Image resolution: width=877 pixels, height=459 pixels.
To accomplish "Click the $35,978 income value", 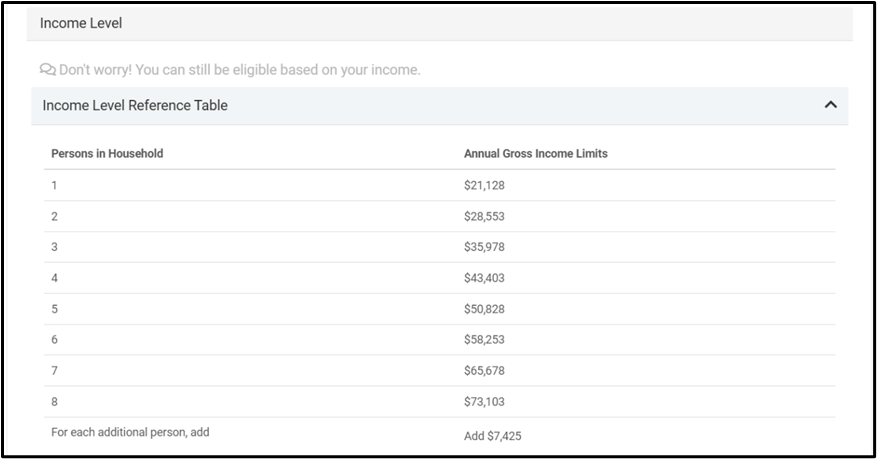I will (485, 247).
